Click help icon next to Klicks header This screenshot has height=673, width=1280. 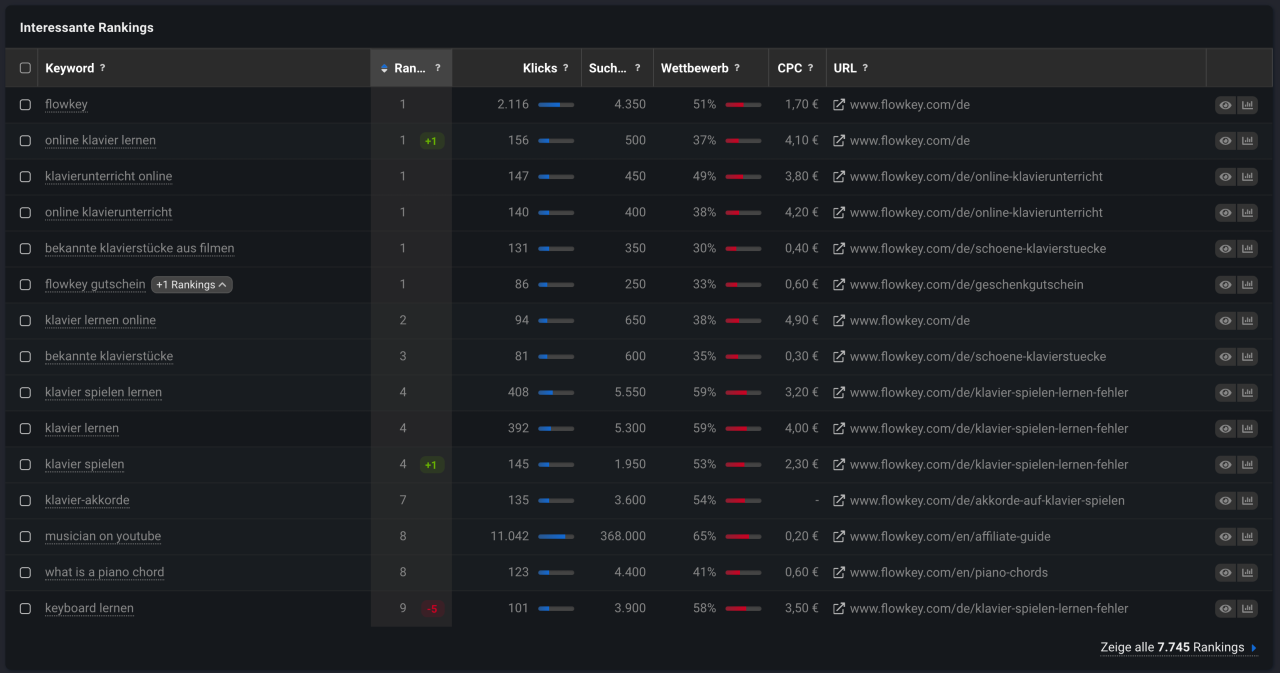click(x=565, y=69)
